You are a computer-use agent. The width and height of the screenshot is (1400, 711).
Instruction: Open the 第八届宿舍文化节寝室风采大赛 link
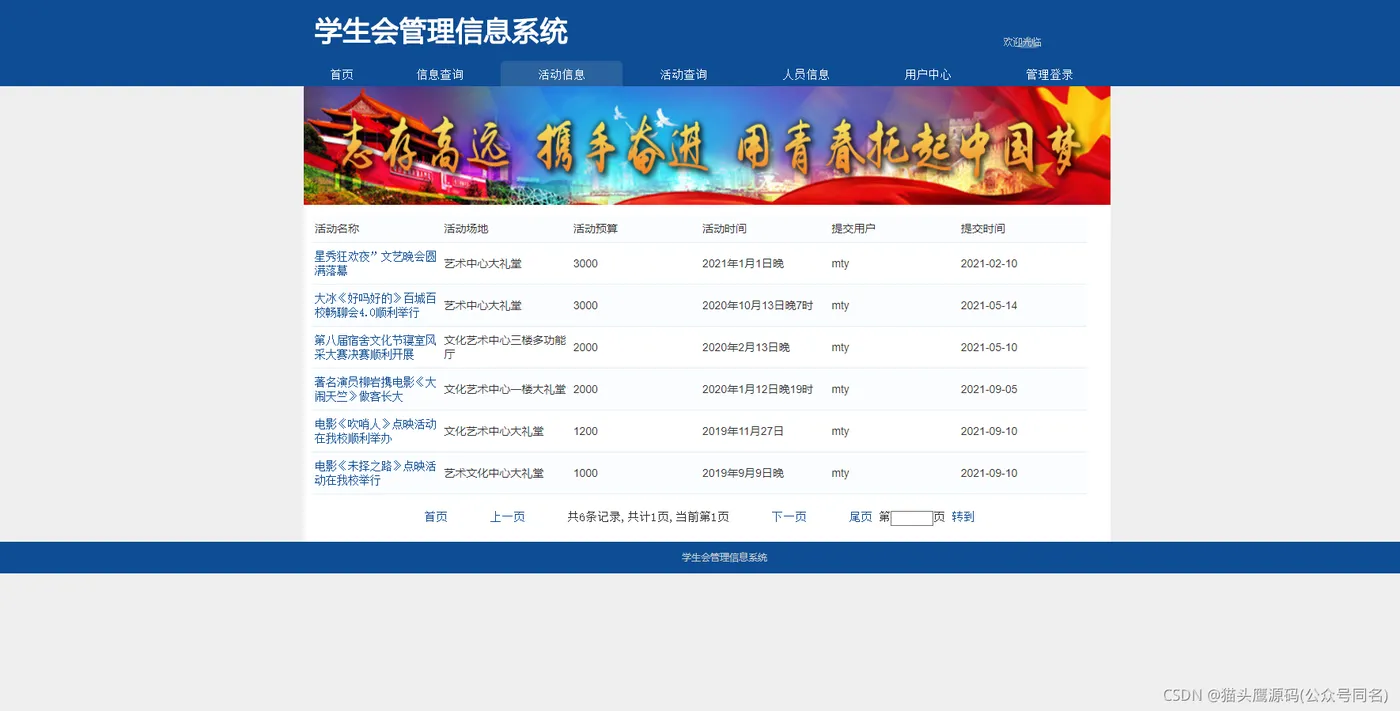click(x=375, y=347)
